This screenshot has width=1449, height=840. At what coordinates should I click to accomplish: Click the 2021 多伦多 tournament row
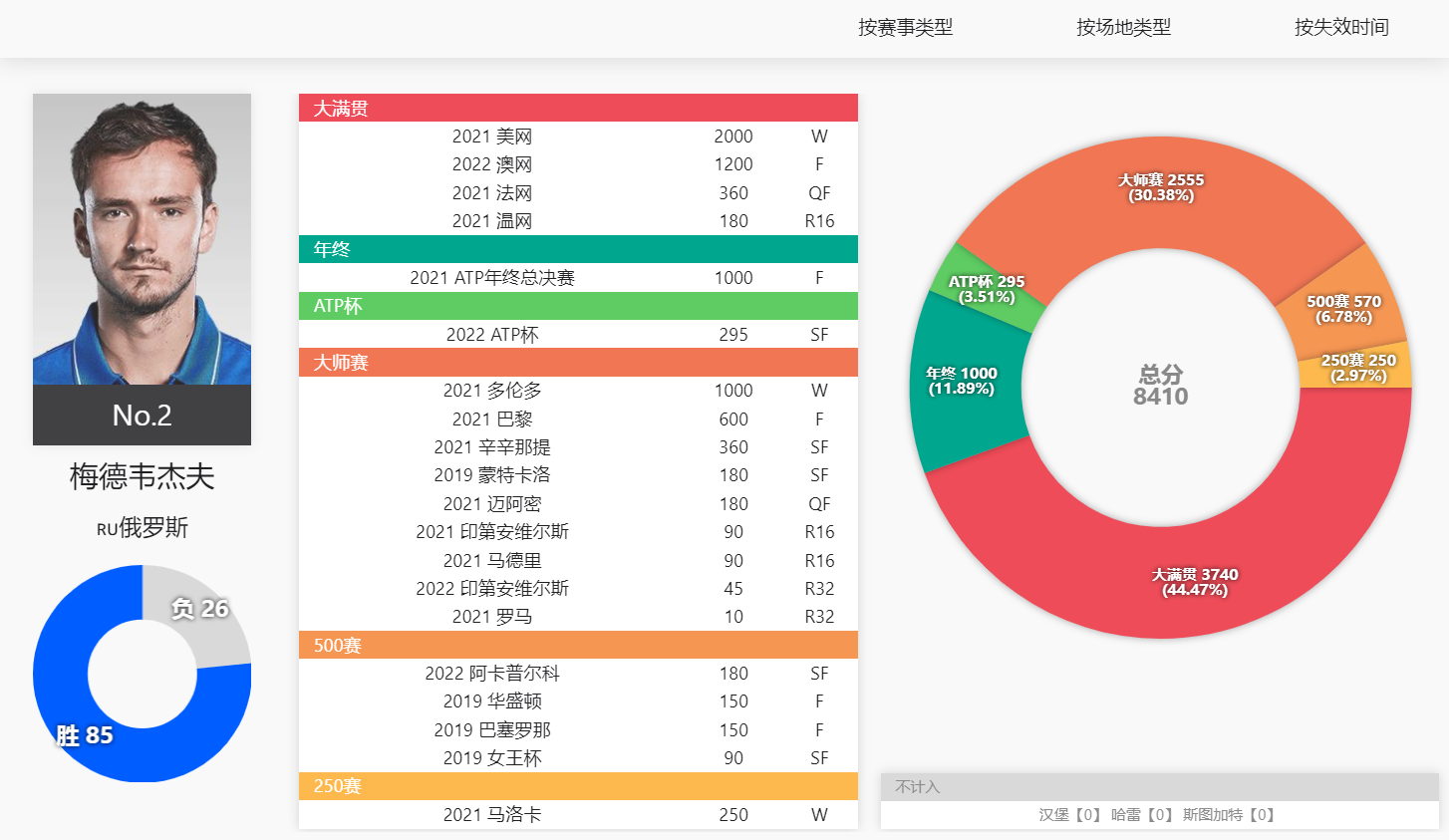(x=578, y=391)
